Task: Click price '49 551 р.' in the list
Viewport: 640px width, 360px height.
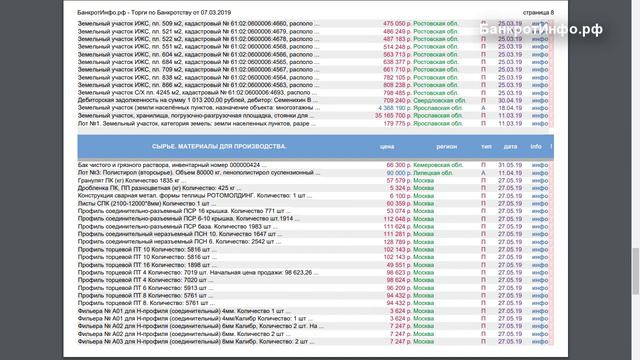Action: tap(399, 265)
